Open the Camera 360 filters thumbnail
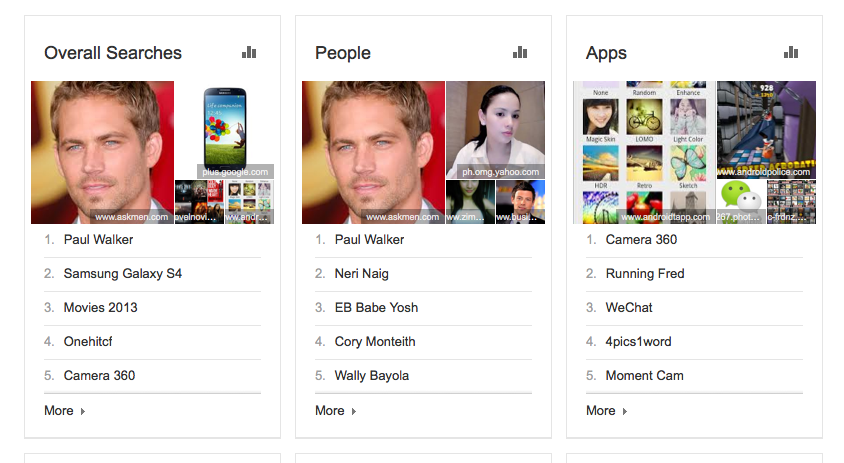844x463 pixels. pyautogui.click(x=643, y=151)
